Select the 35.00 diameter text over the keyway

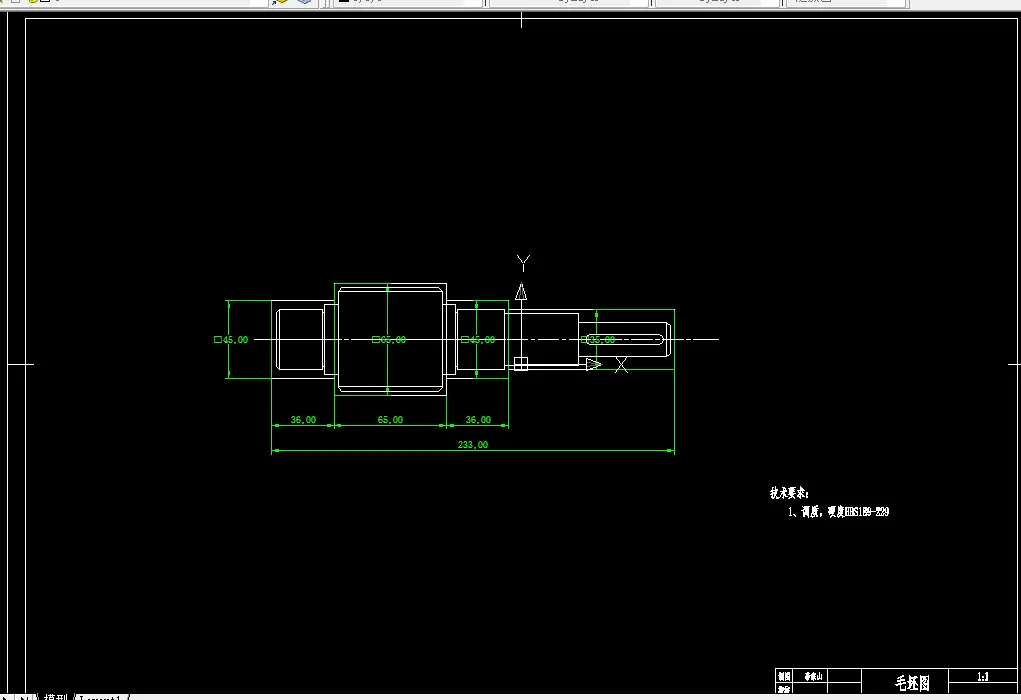[598, 340]
